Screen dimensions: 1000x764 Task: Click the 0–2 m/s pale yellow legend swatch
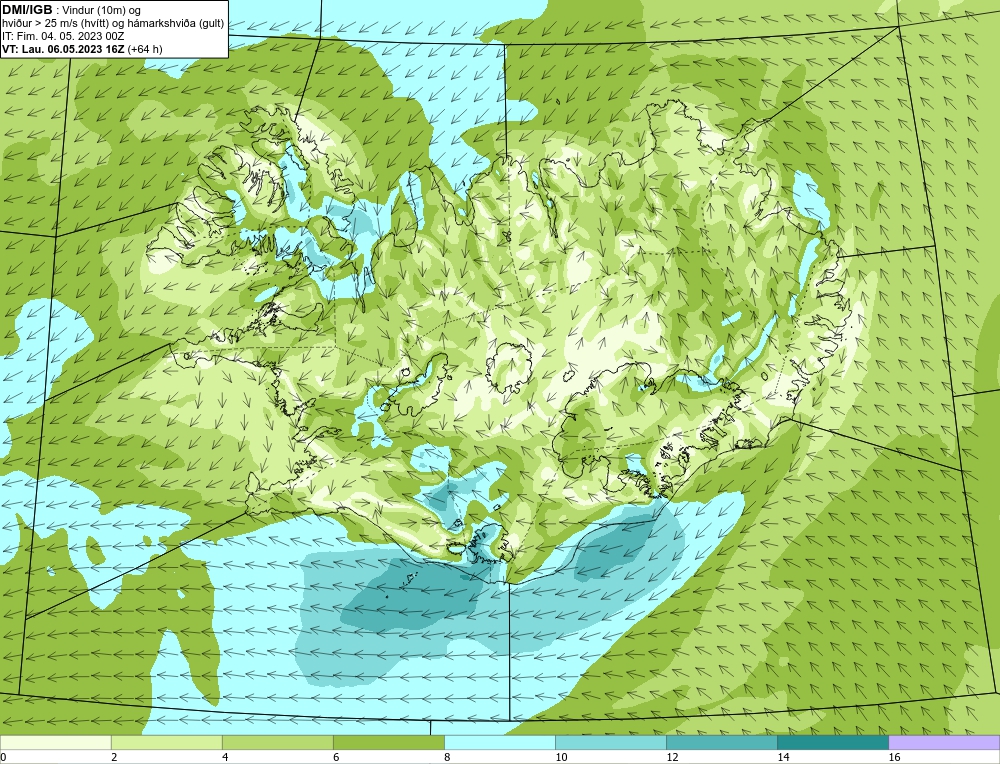(x=55, y=742)
